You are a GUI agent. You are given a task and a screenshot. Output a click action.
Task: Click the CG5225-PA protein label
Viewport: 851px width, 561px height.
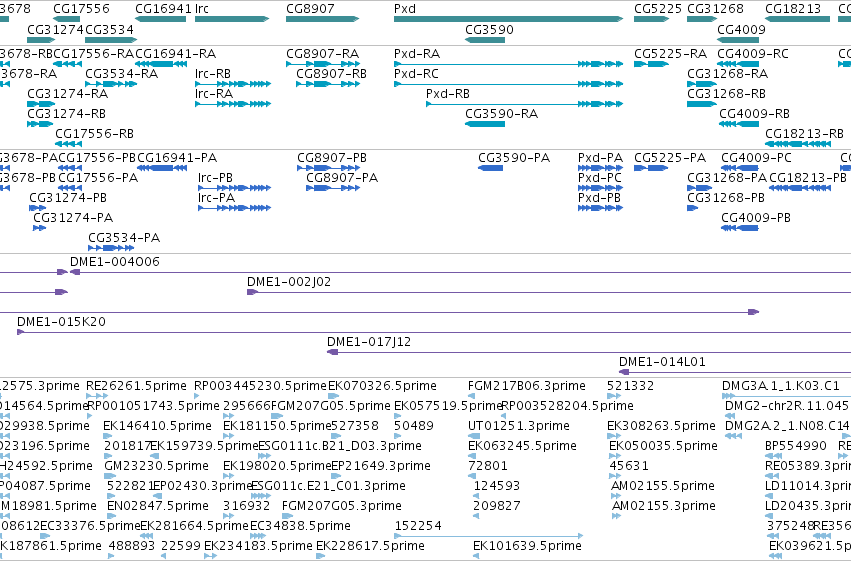670,158
